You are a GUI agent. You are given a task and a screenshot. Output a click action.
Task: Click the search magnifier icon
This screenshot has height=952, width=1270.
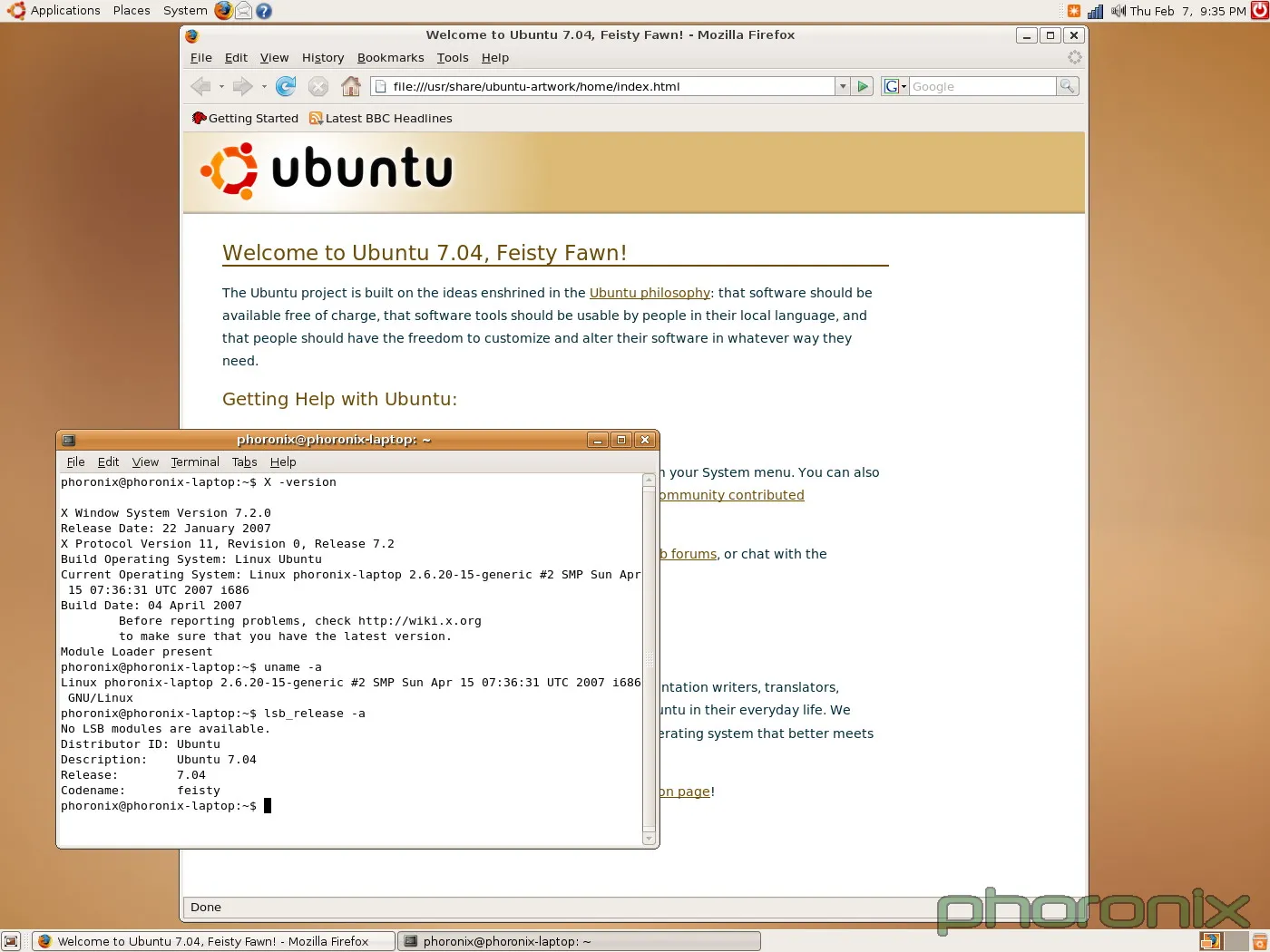(x=1068, y=86)
